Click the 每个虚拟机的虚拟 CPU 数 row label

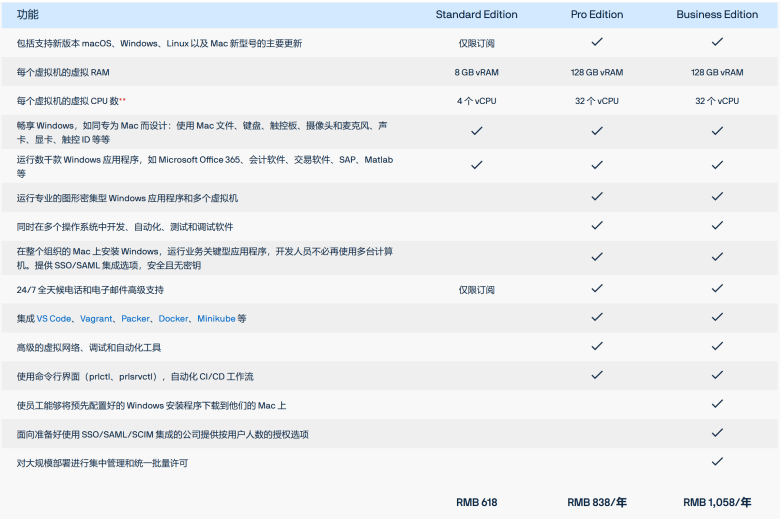click(68, 101)
